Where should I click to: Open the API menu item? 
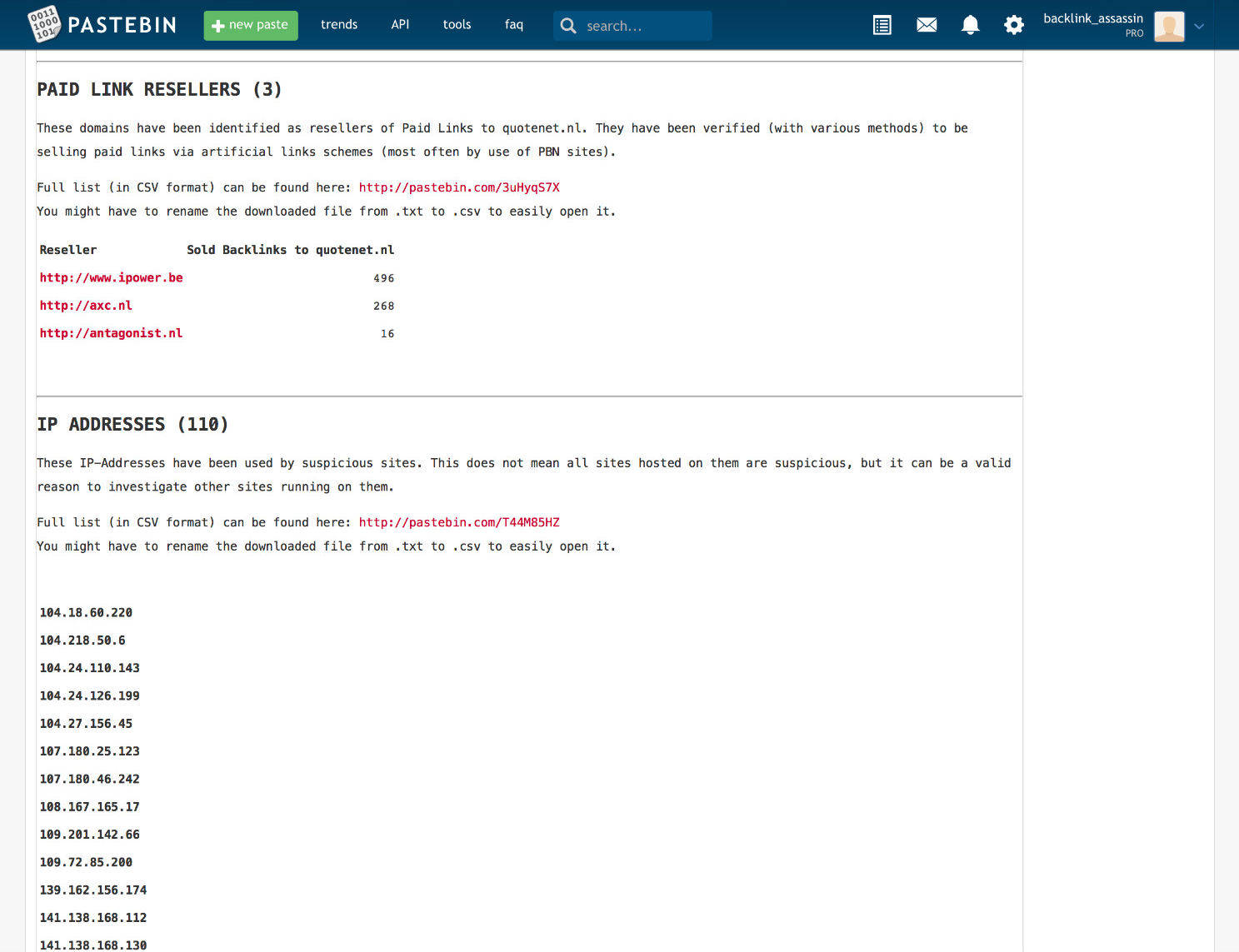click(x=400, y=25)
